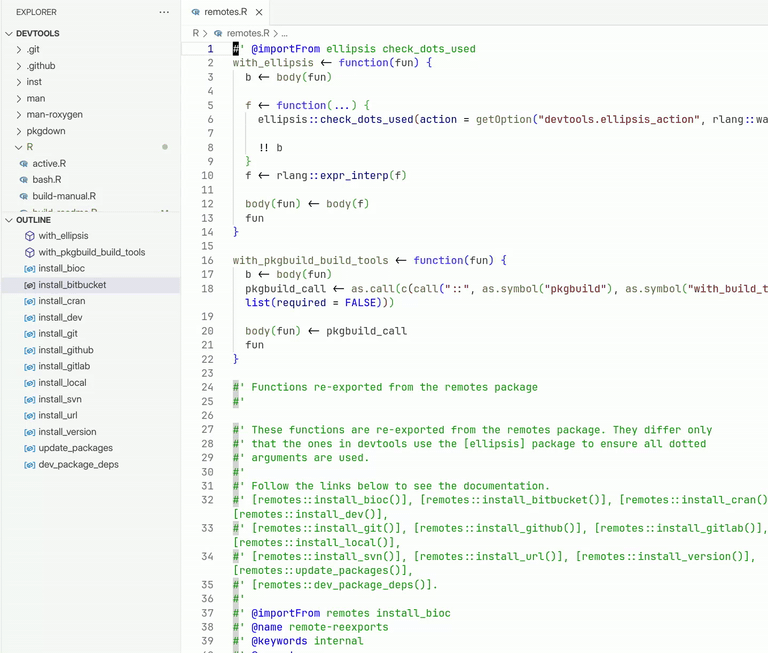Open Explorer more actions ellipsis menu

164,12
